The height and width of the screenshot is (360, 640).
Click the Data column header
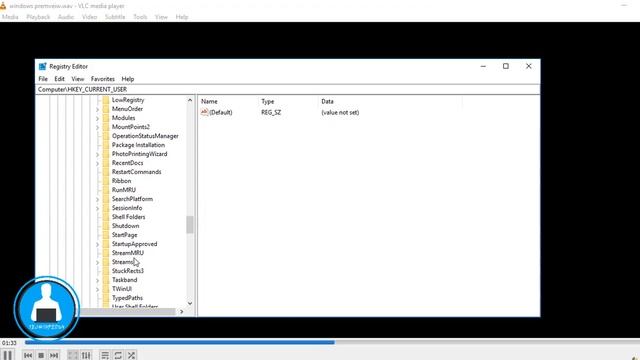coord(390,101)
